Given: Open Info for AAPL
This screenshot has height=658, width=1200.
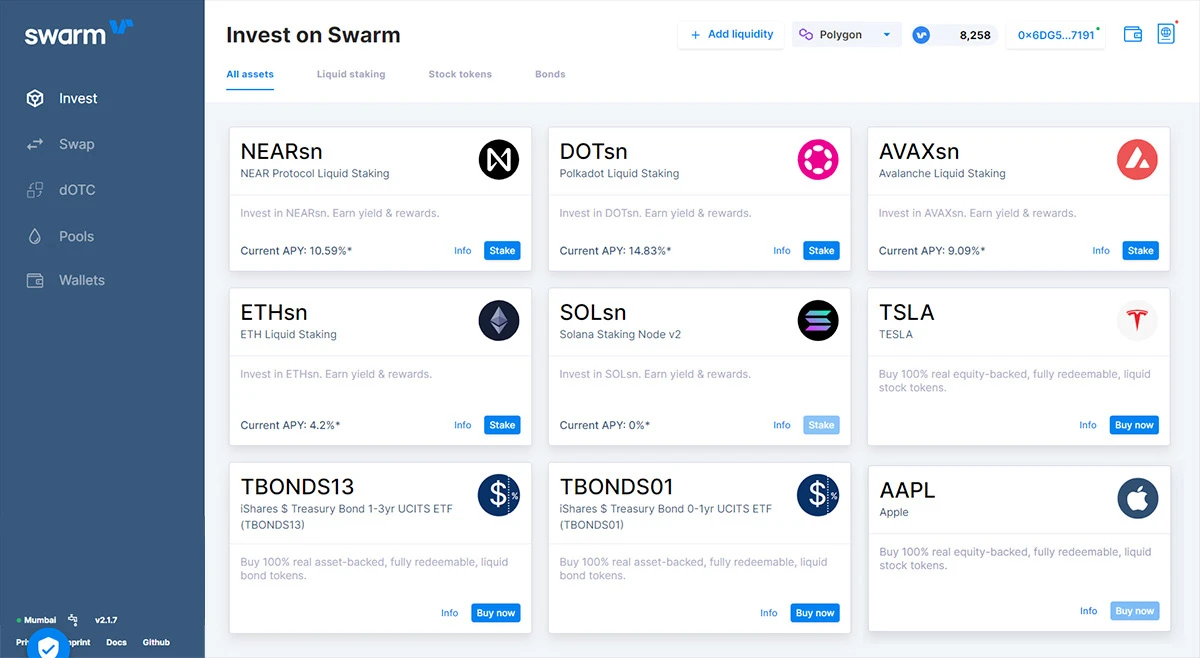Looking at the screenshot, I should tap(1089, 611).
